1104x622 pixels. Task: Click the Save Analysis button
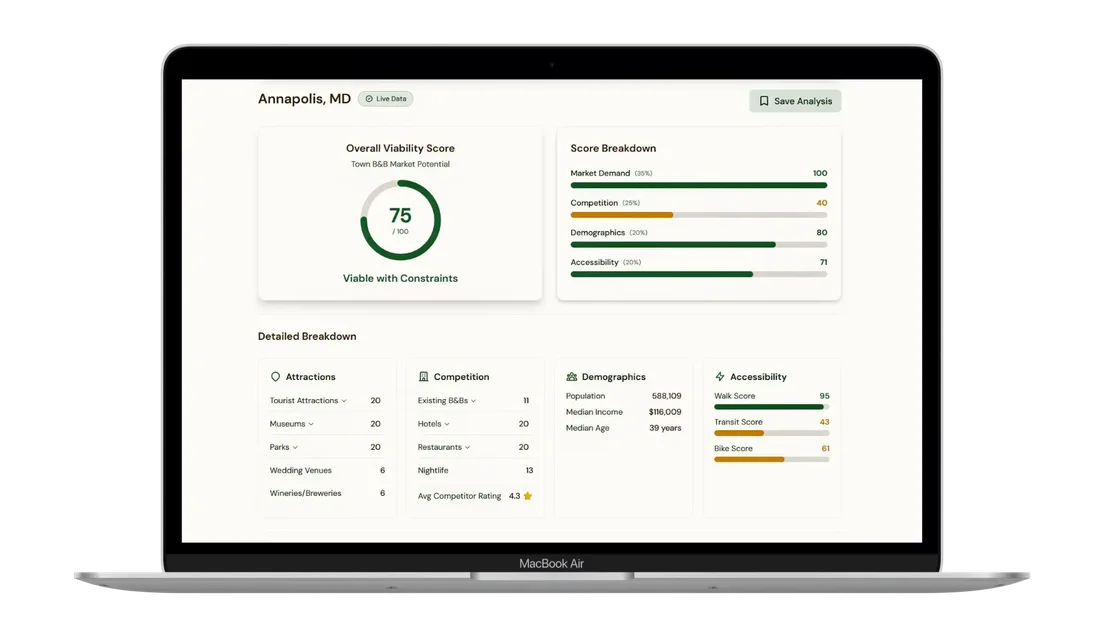(x=795, y=101)
